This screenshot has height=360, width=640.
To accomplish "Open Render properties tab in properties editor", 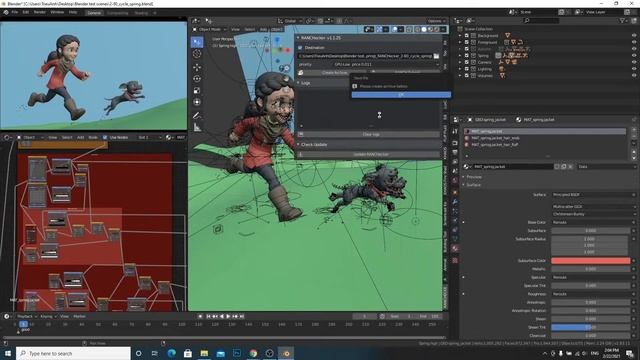I will click(x=455, y=143).
